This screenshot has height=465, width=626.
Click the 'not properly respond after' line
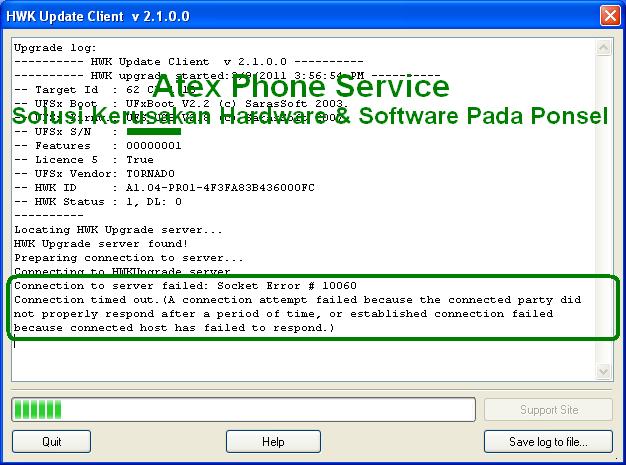[283, 314]
